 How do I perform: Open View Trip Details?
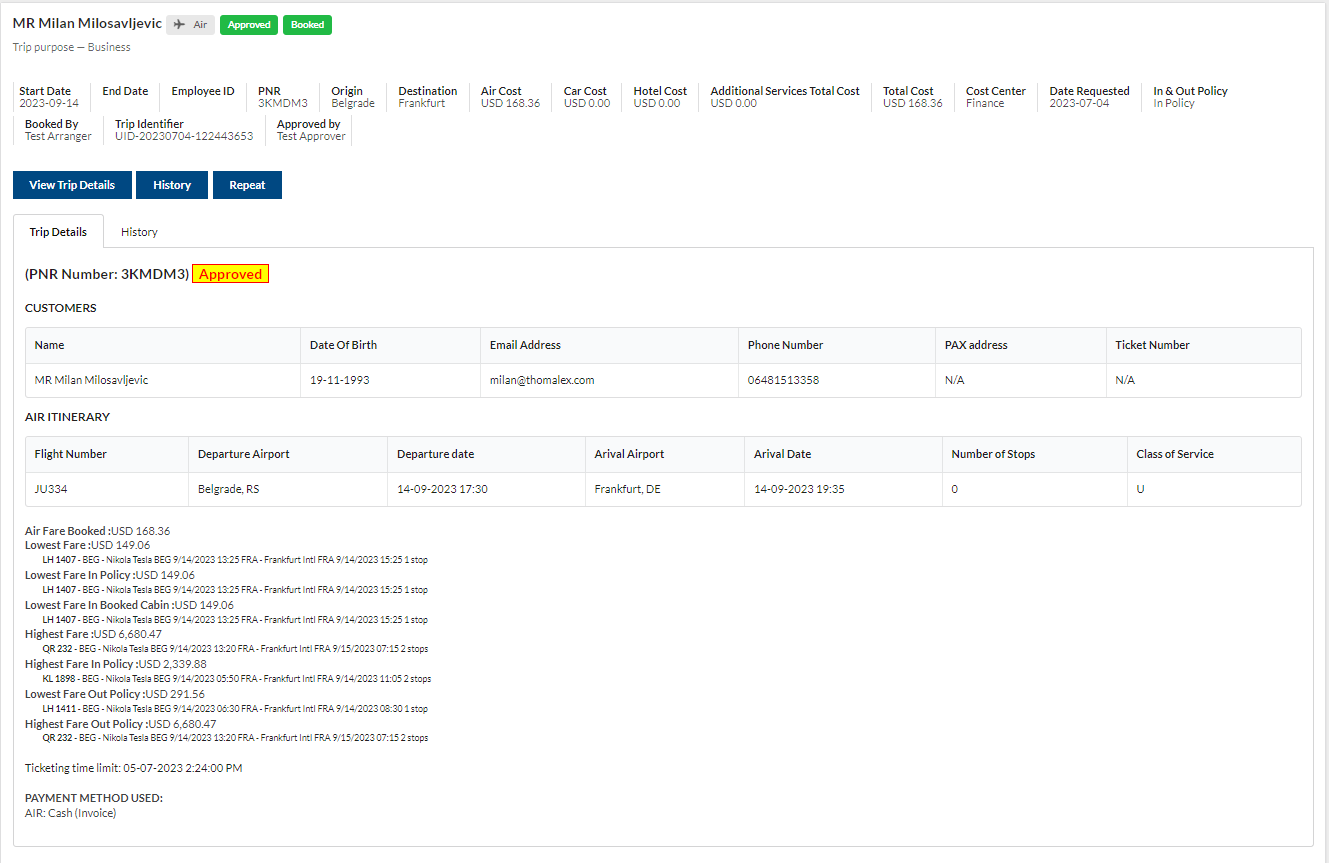(72, 185)
